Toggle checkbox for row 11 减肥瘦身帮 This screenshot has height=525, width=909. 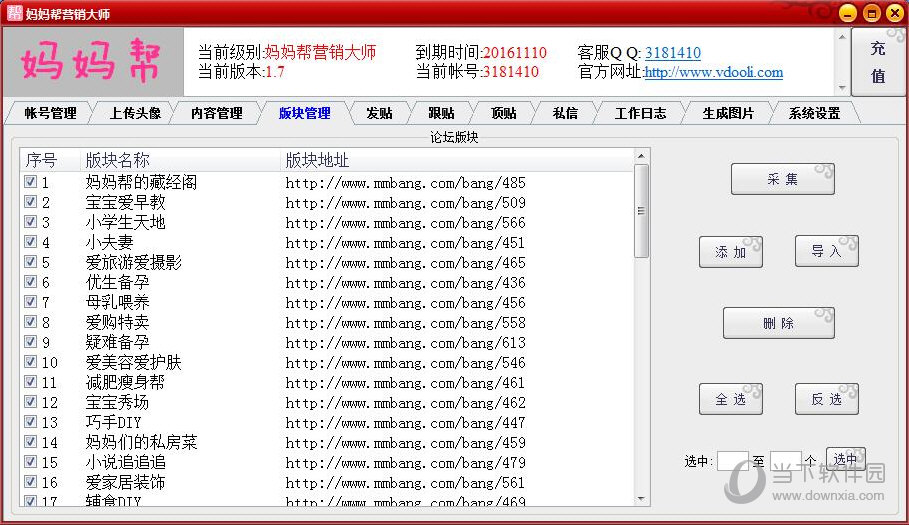[x=31, y=382]
